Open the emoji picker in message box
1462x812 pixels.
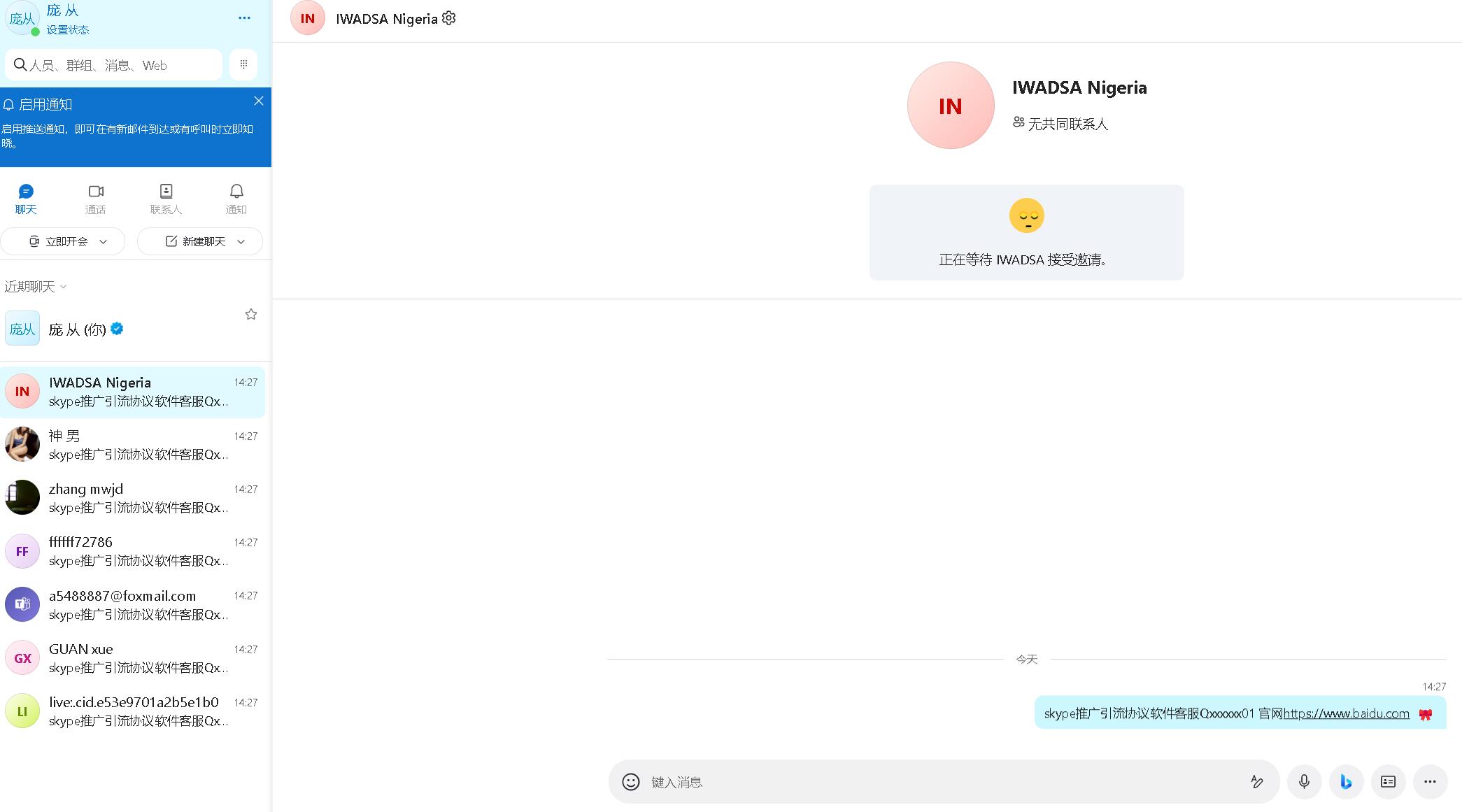[630, 782]
